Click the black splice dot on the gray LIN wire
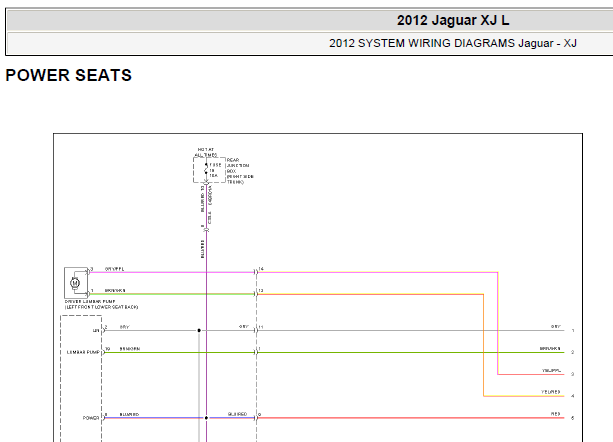This screenshot has height=442, width=613. pos(199,331)
